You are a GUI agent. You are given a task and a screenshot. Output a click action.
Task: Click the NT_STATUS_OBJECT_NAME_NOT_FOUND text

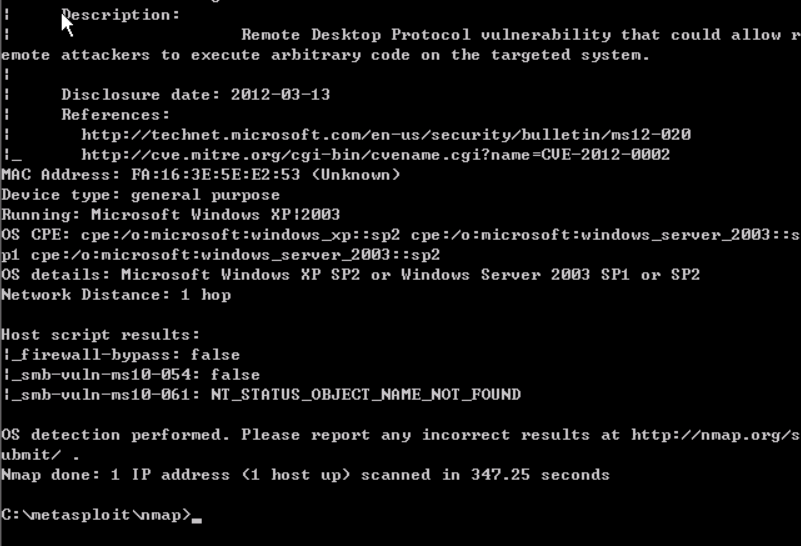[x=365, y=395]
